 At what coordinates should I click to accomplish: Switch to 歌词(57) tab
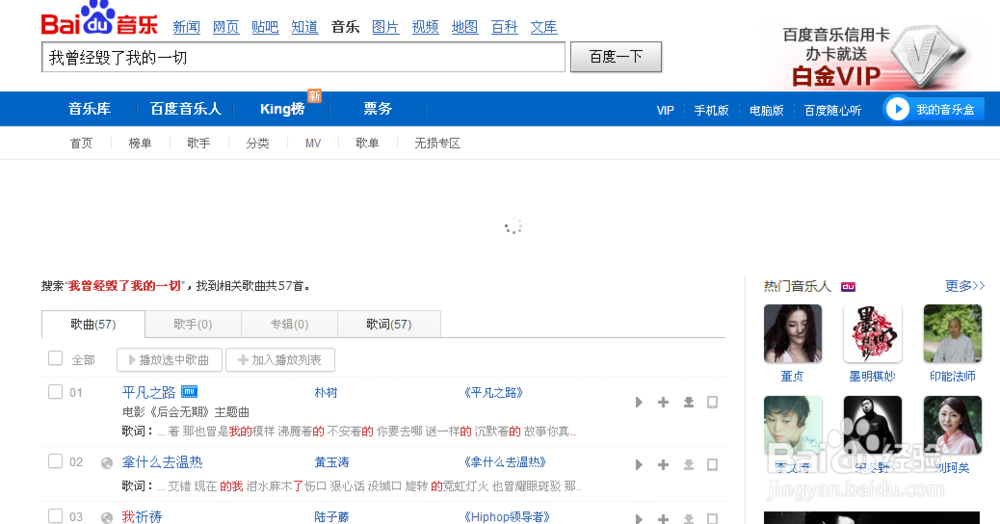389,324
